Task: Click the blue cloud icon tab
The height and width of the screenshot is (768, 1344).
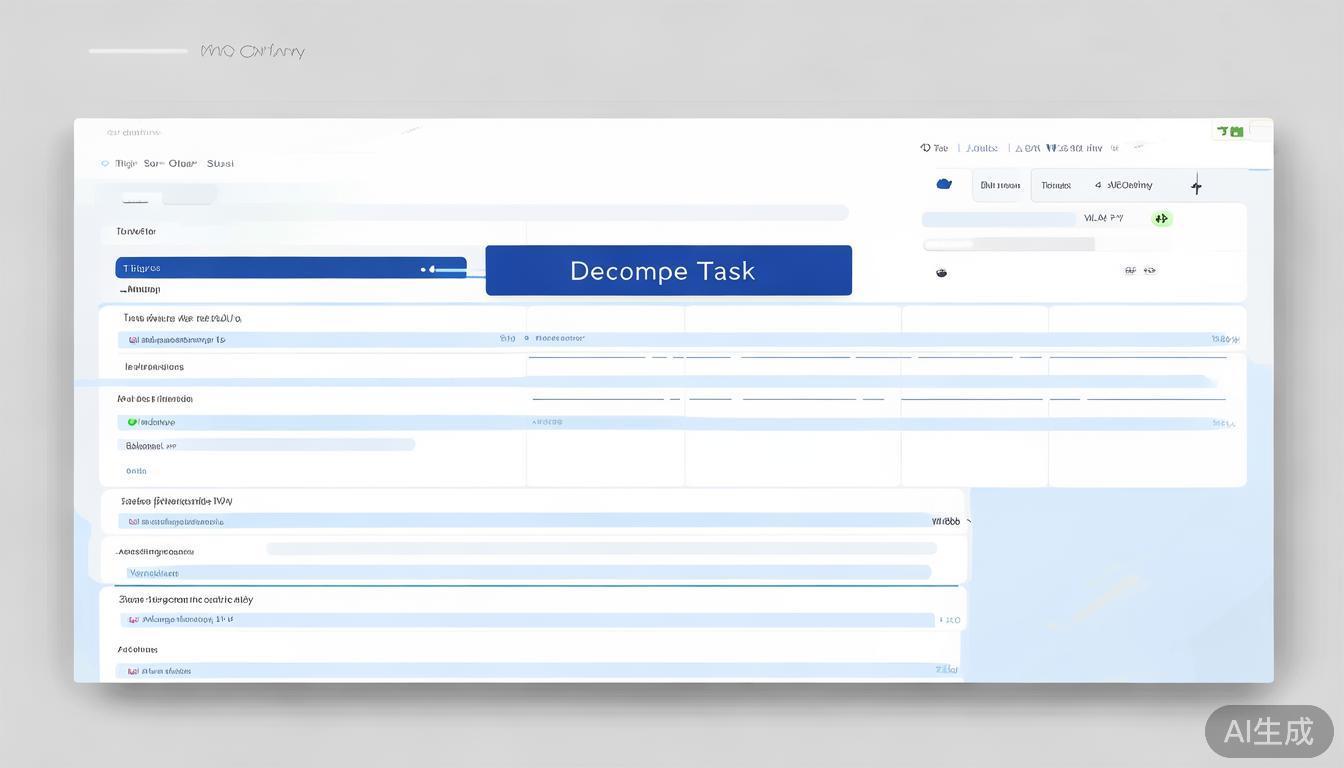Action: 943,184
